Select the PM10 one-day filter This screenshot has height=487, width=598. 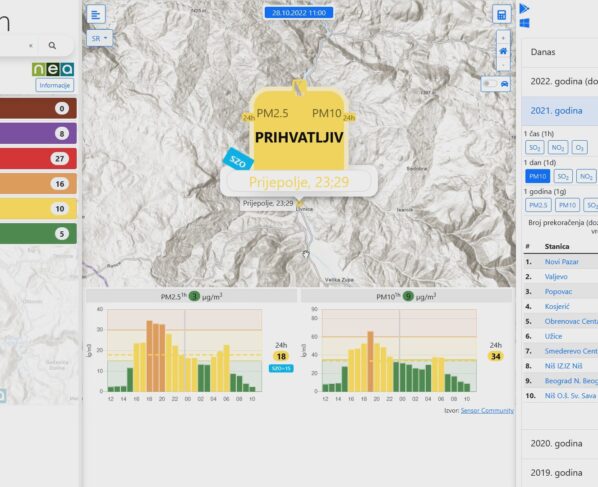(x=537, y=176)
